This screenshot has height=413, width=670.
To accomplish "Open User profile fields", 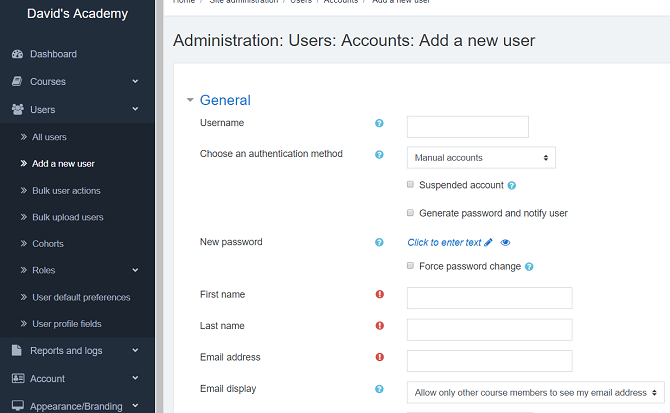I will (67, 324).
